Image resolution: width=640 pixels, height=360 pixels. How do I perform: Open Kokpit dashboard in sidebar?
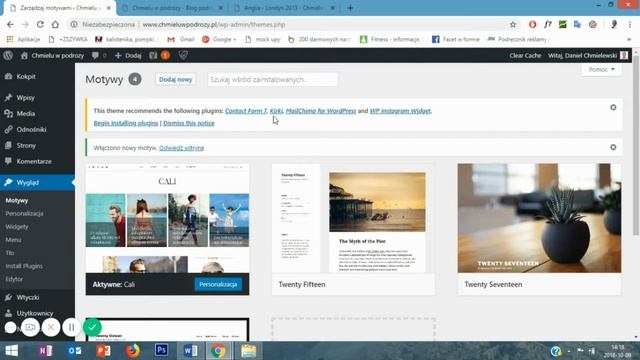[26, 76]
